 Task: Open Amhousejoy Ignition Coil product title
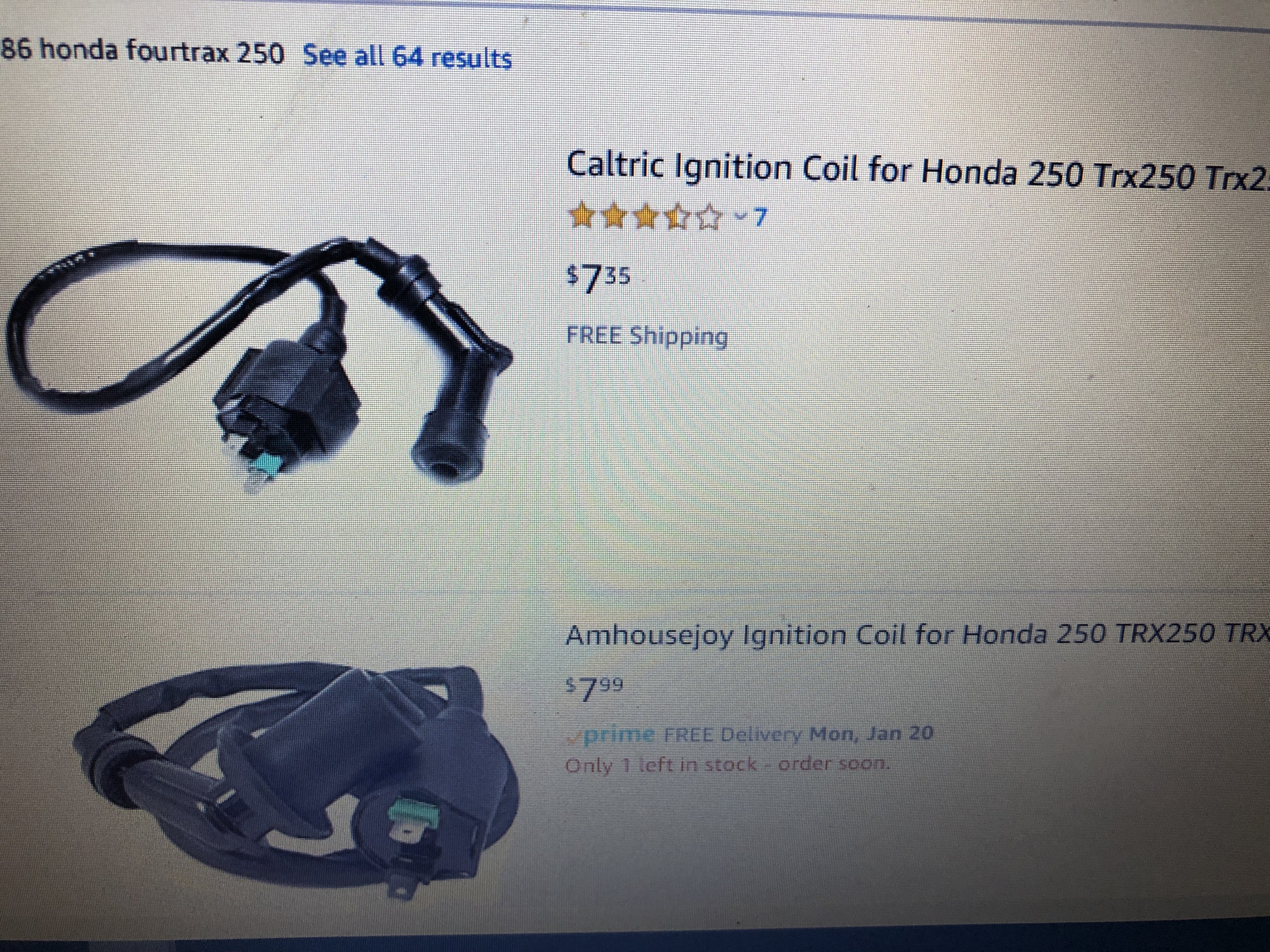pyautogui.click(x=917, y=635)
